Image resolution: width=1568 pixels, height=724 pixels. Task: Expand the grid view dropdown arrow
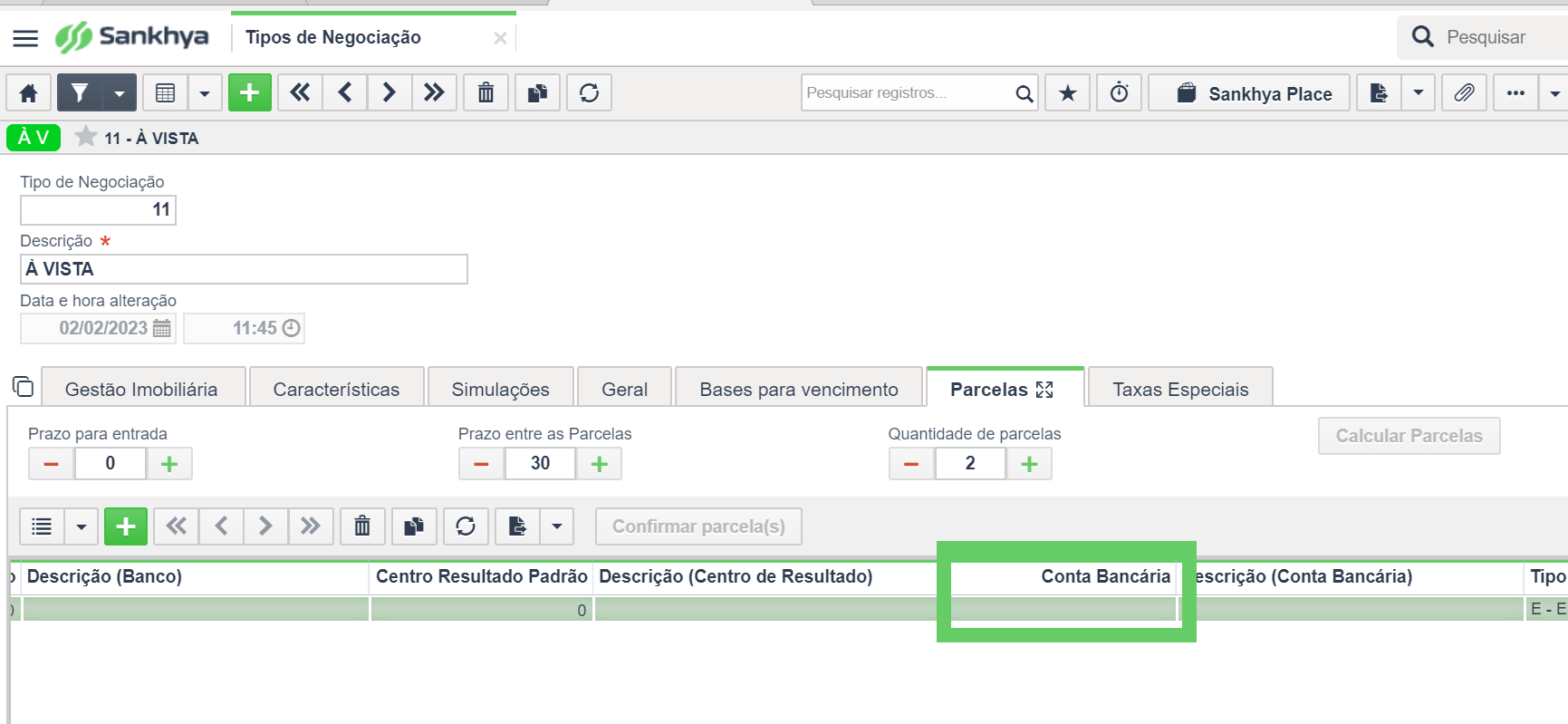pos(205,92)
